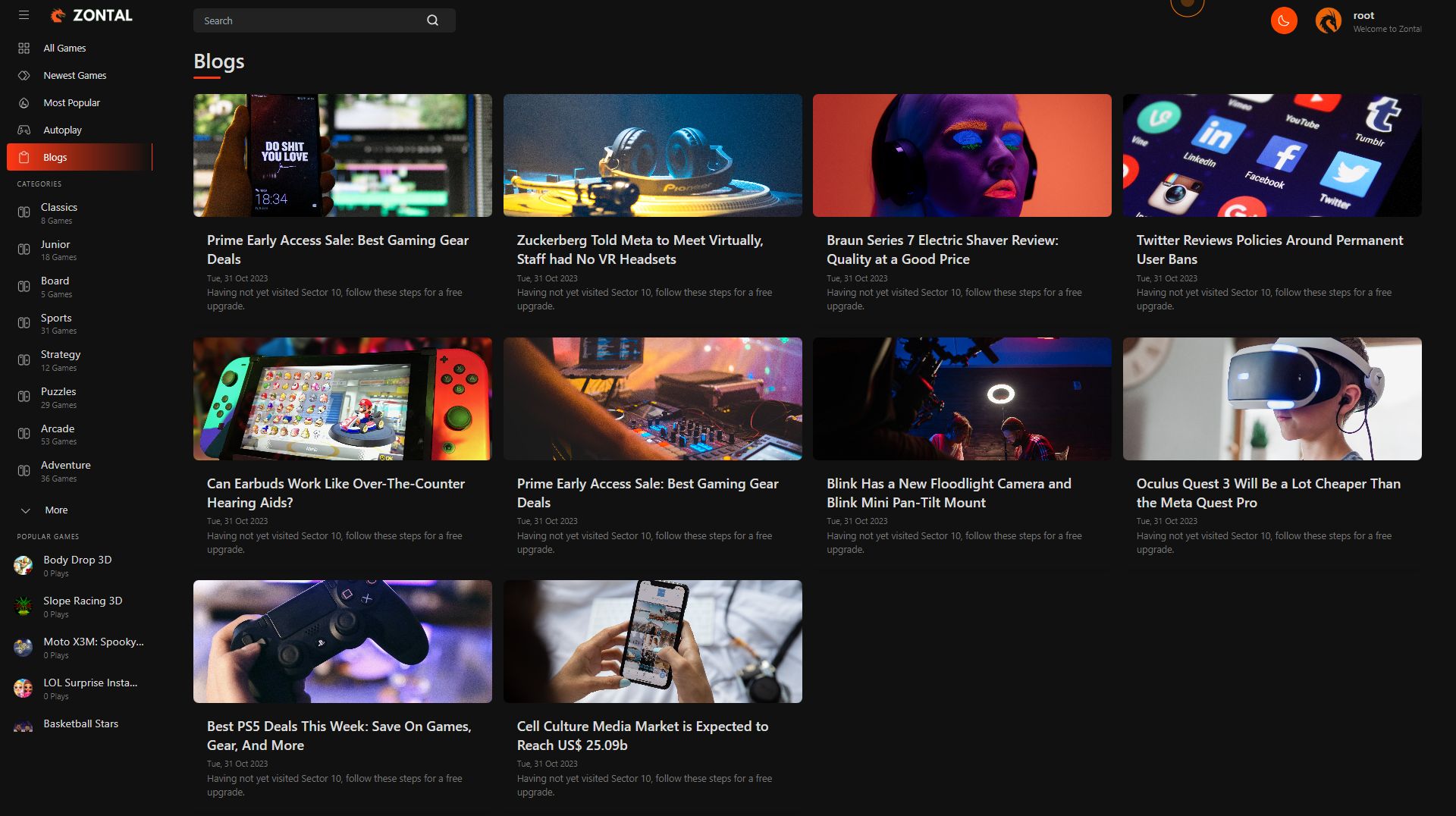The image size is (1456, 816).
Task: Click the Strategy category icon
Action: [x=24, y=360]
